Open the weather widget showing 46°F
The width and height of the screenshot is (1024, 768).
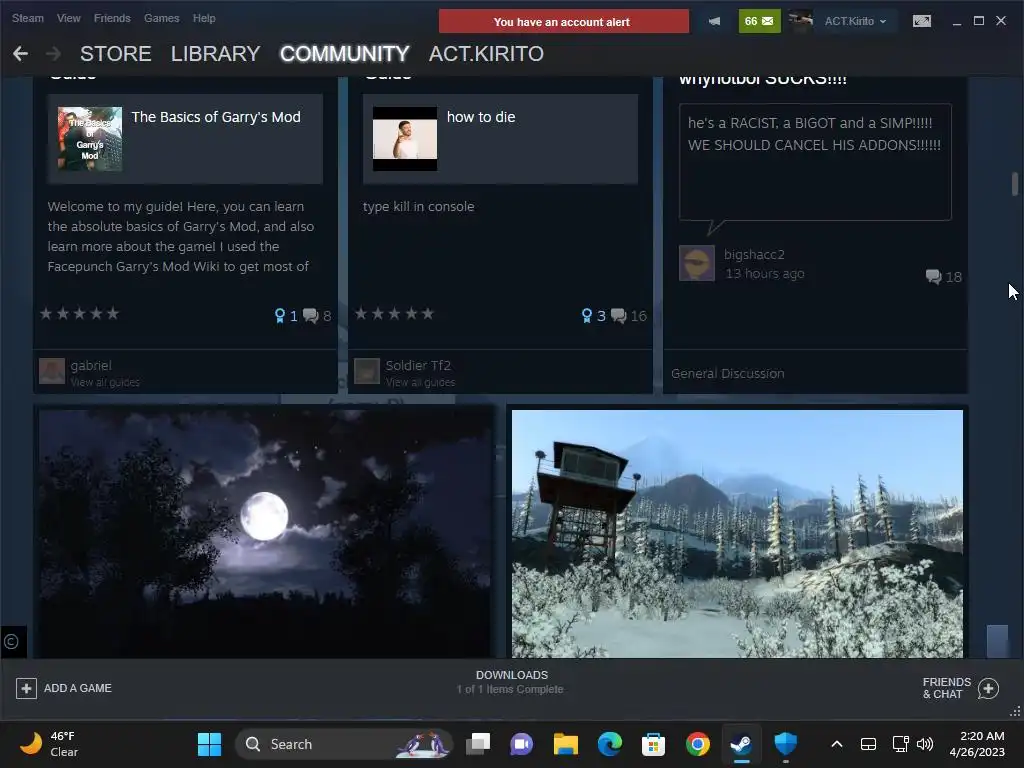48,744
